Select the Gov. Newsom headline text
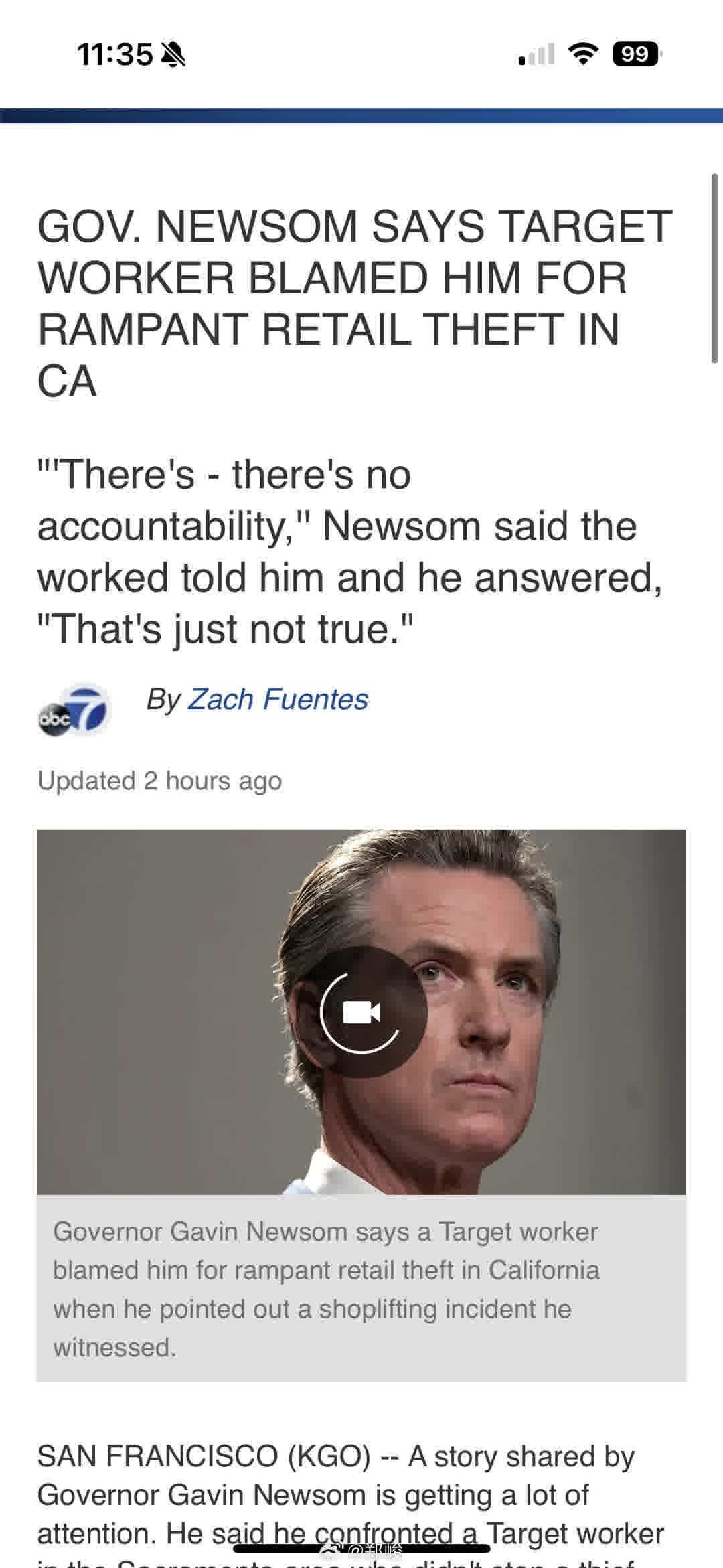Viewport: 723px width, 1568px height. pyautogui.click(x=355, y=303)
